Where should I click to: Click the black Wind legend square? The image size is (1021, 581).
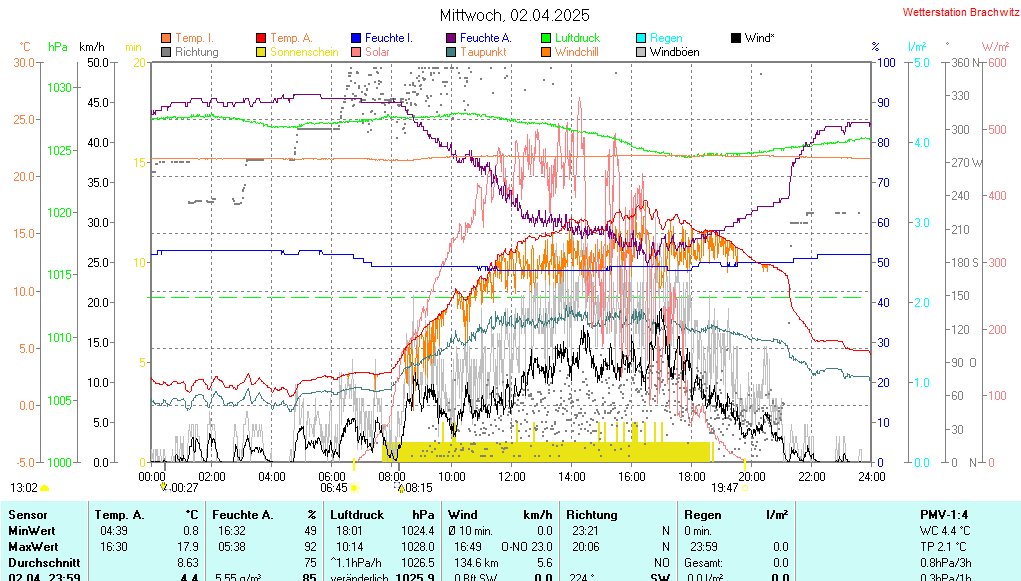pyautogui.click(x=736, y=38)
